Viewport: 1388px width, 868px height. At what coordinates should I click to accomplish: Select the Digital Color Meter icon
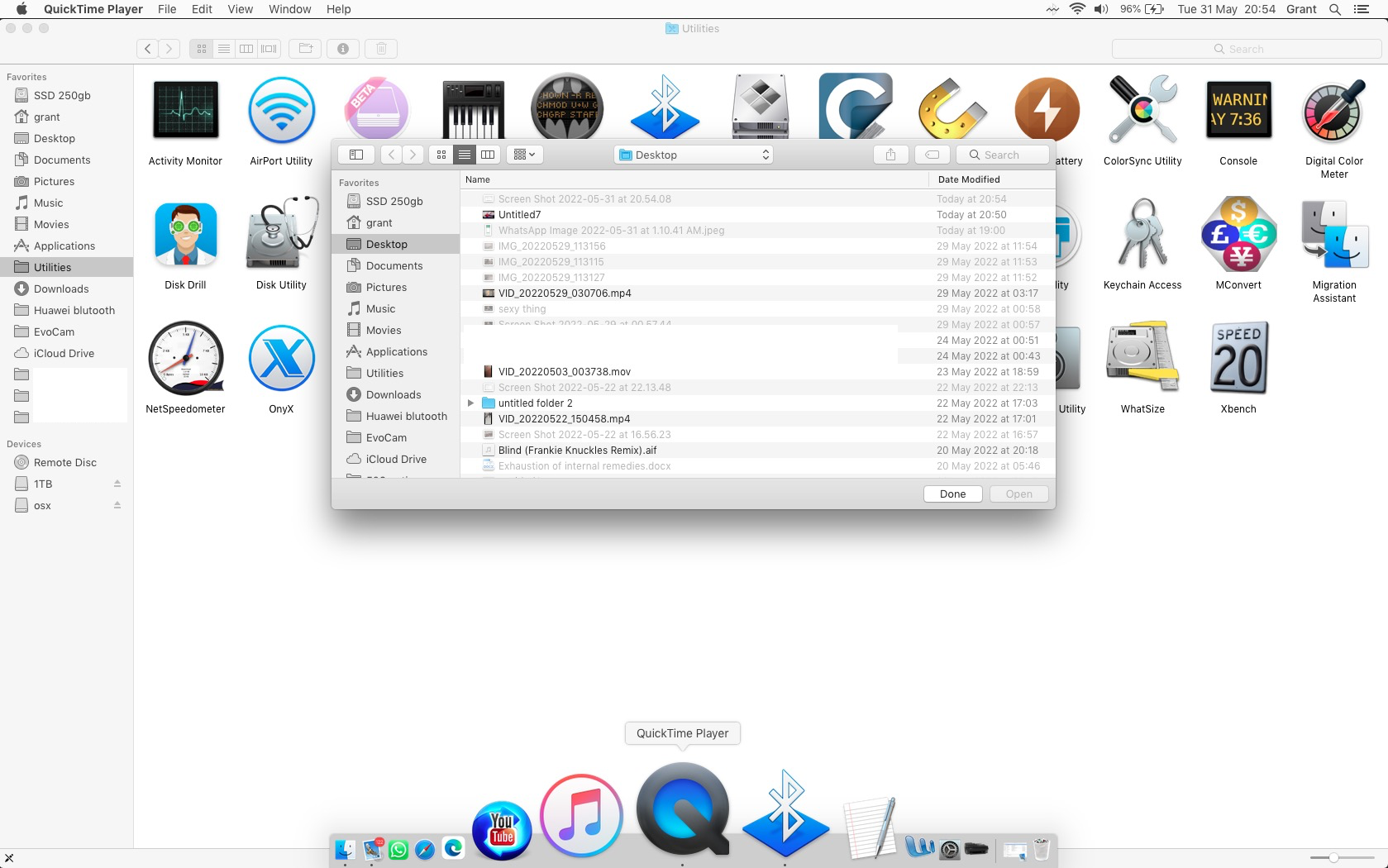(x=1334, y=111)
